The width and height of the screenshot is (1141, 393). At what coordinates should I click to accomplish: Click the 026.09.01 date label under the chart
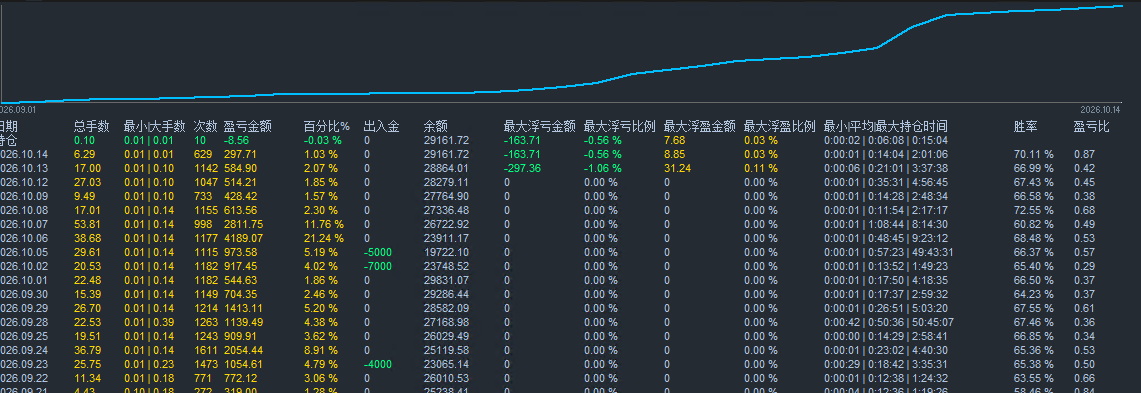pos(18,109)
